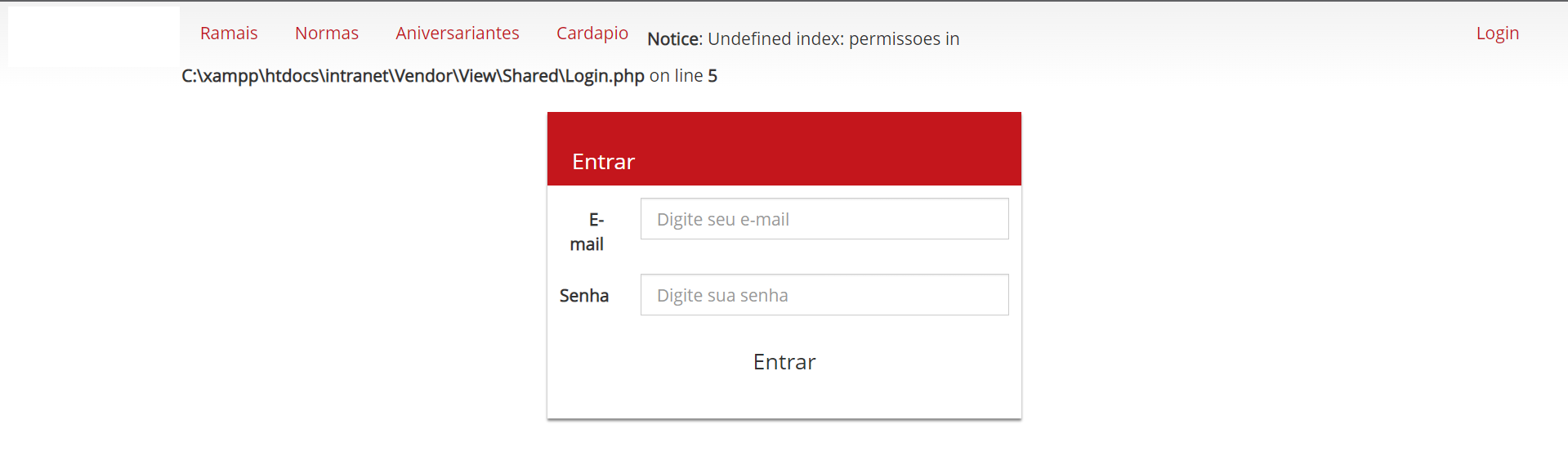
Task: Click the 'on line' error text
Action: coord(676,76)
